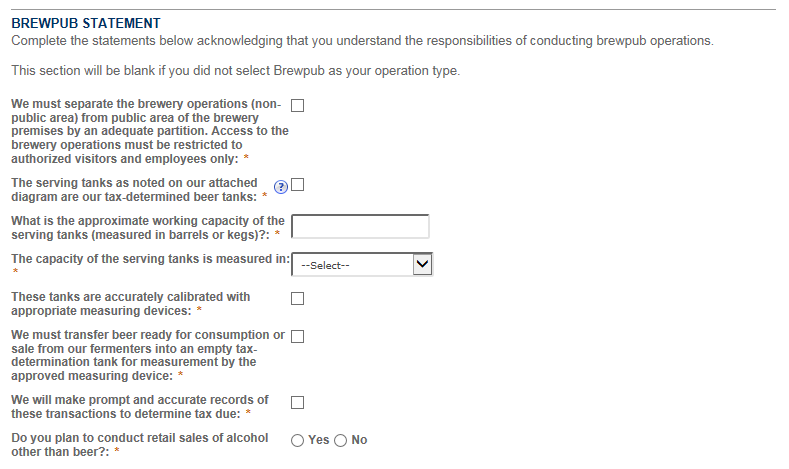The image size is (789, 469).
Task: Check the brewery operations partition checkbox
Action: 297,105
